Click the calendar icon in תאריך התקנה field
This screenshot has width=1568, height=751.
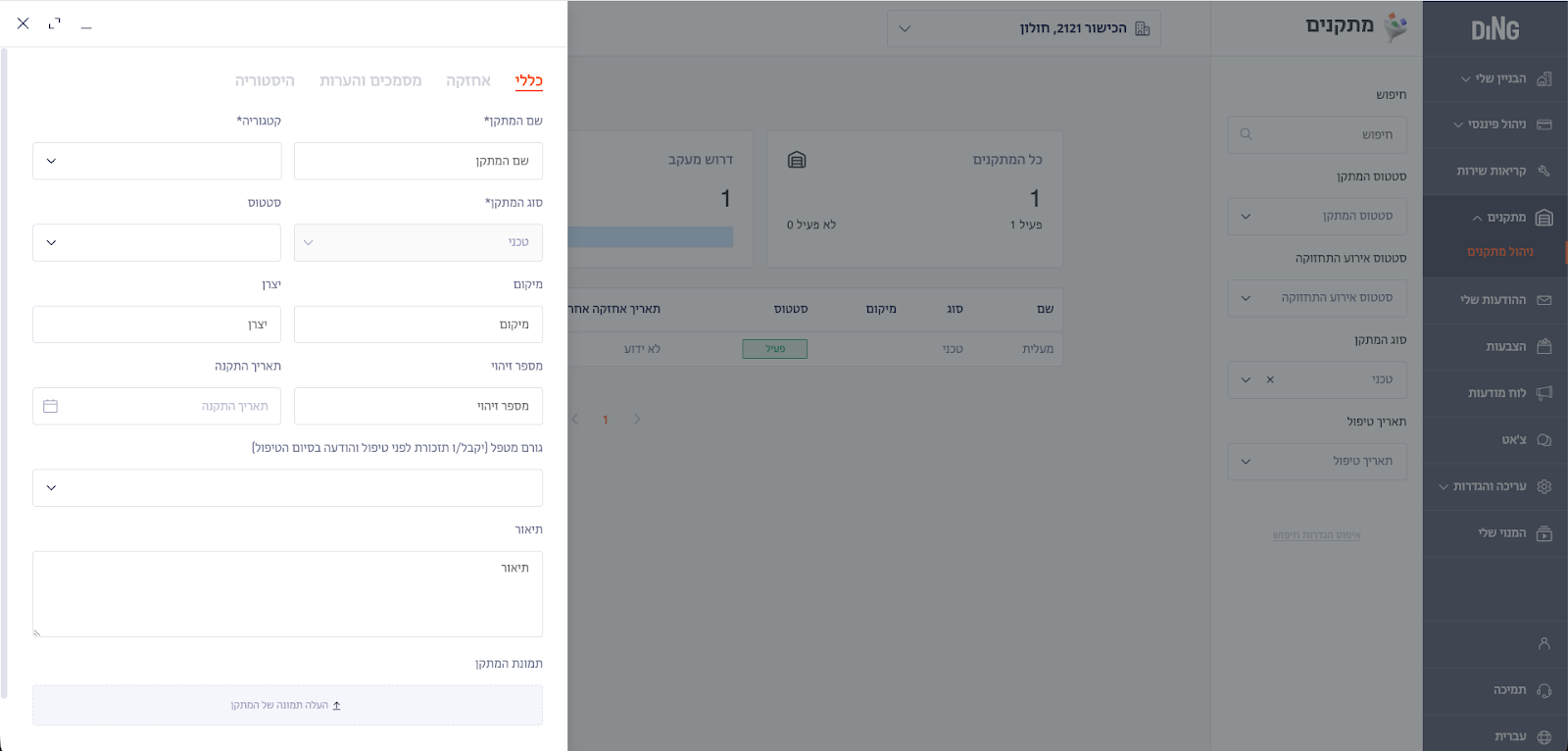(x=51, y=406)
